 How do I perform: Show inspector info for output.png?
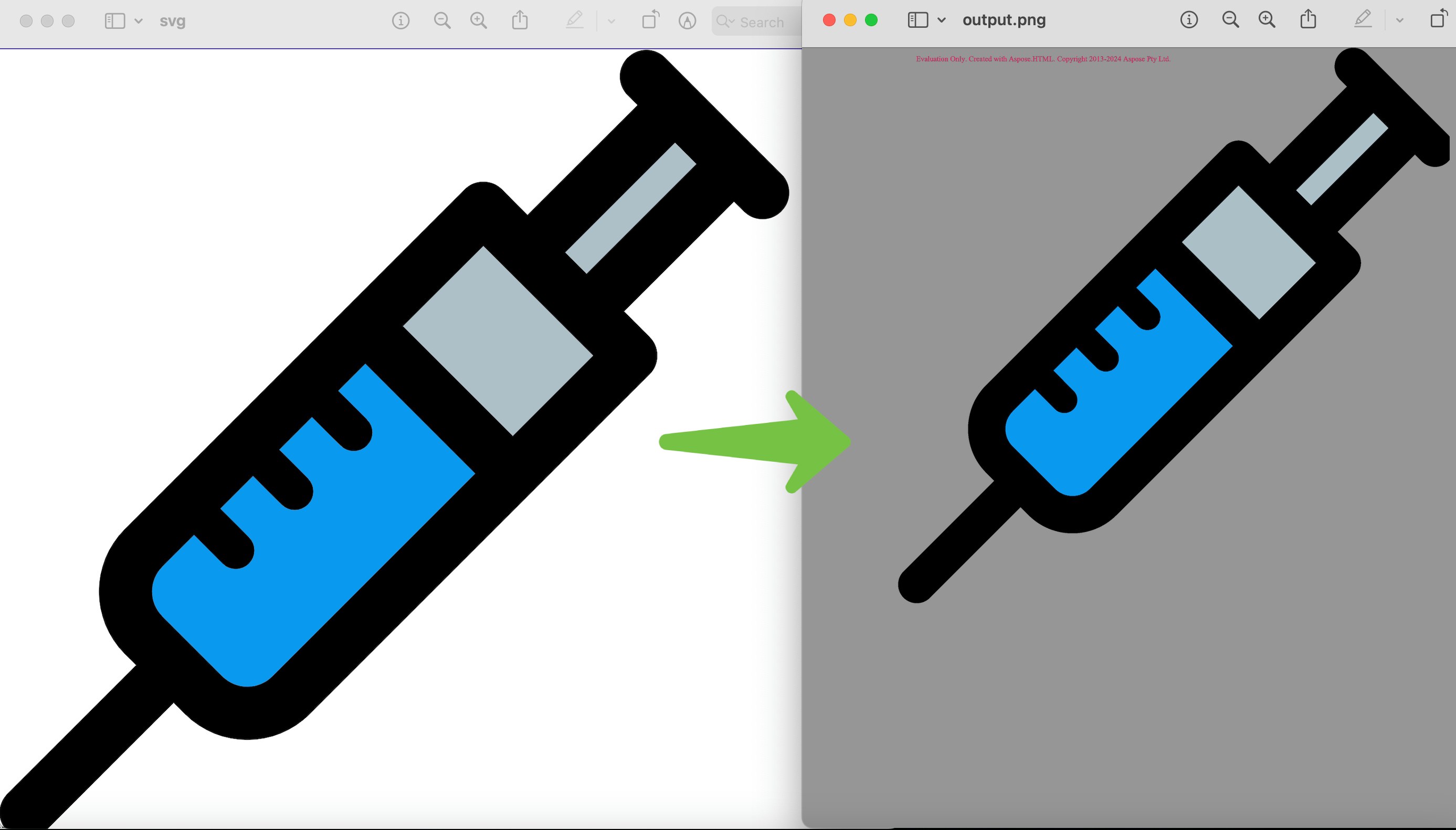click(x=1188, y=20)
